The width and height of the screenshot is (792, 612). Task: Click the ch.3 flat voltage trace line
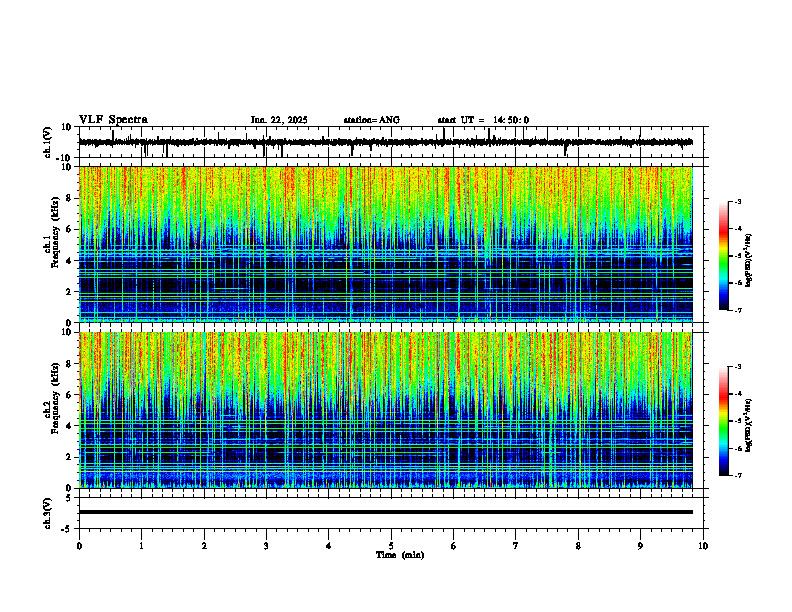386,512
